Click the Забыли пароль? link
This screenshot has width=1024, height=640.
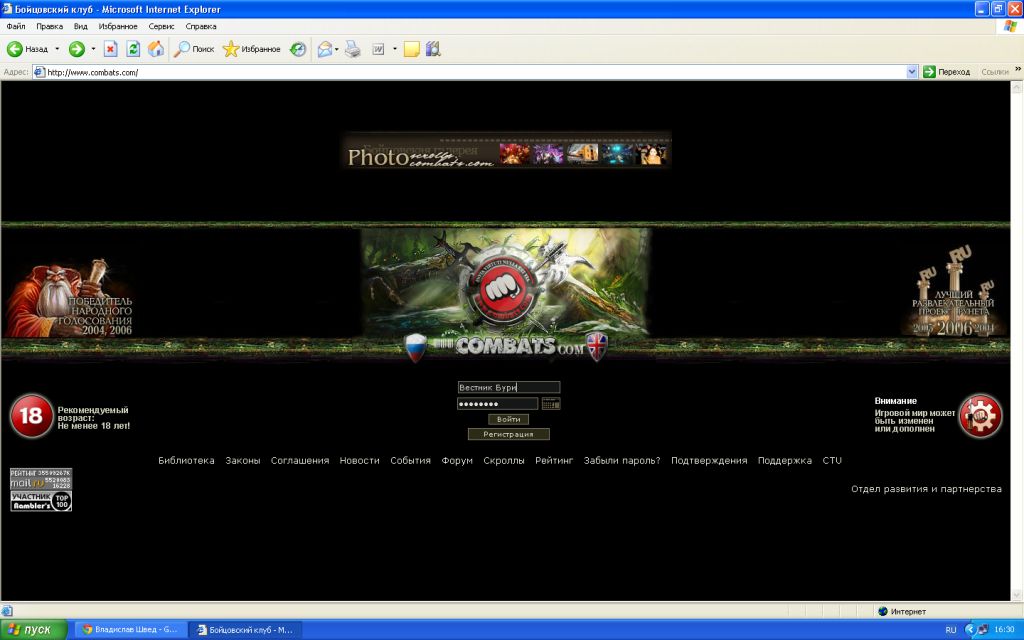click(x=622, y=460)
